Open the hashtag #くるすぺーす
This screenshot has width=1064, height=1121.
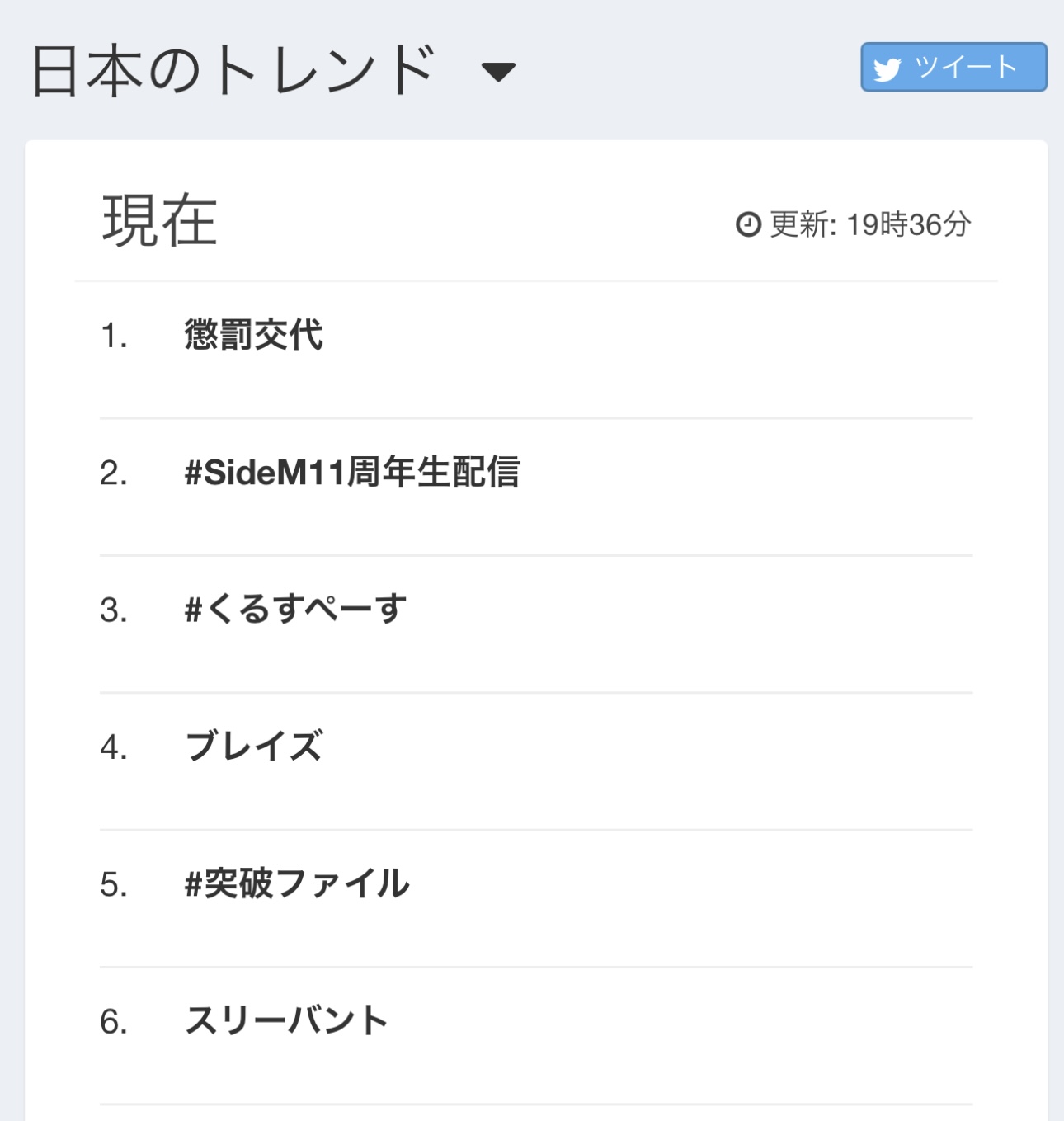pos(295,610)
